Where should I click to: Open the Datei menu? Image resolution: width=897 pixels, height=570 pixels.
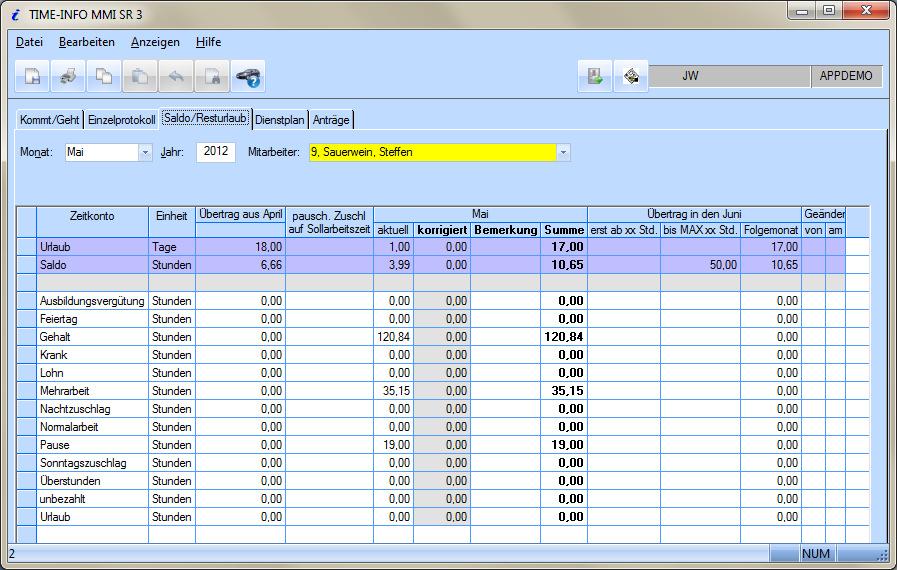point(29,42)
